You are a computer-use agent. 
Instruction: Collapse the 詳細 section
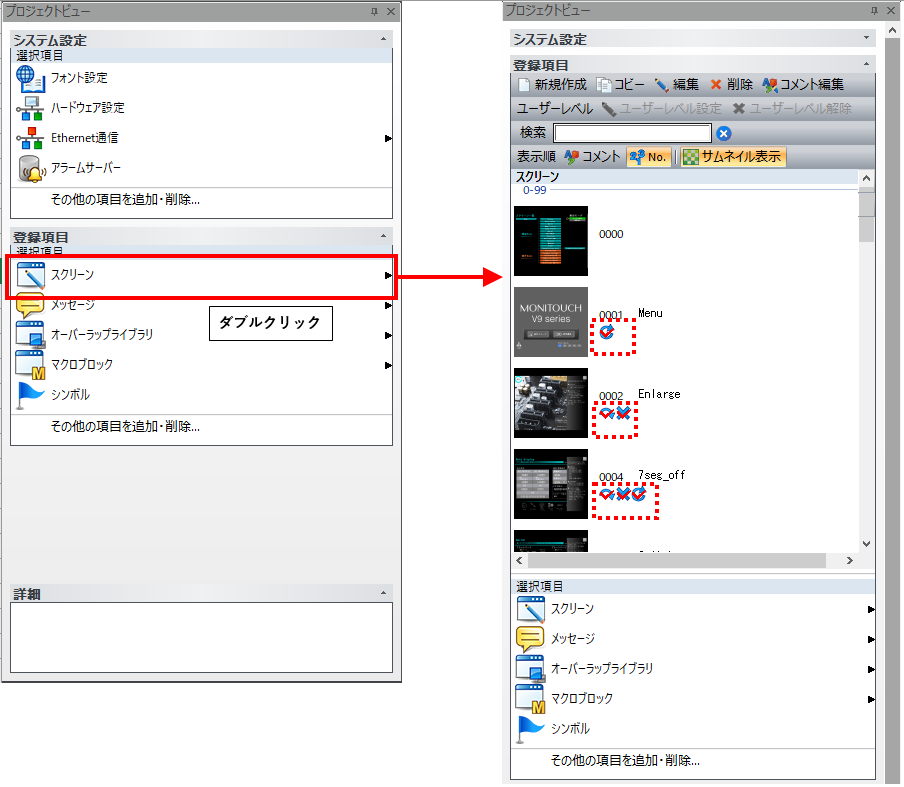(x=384, y=594)
